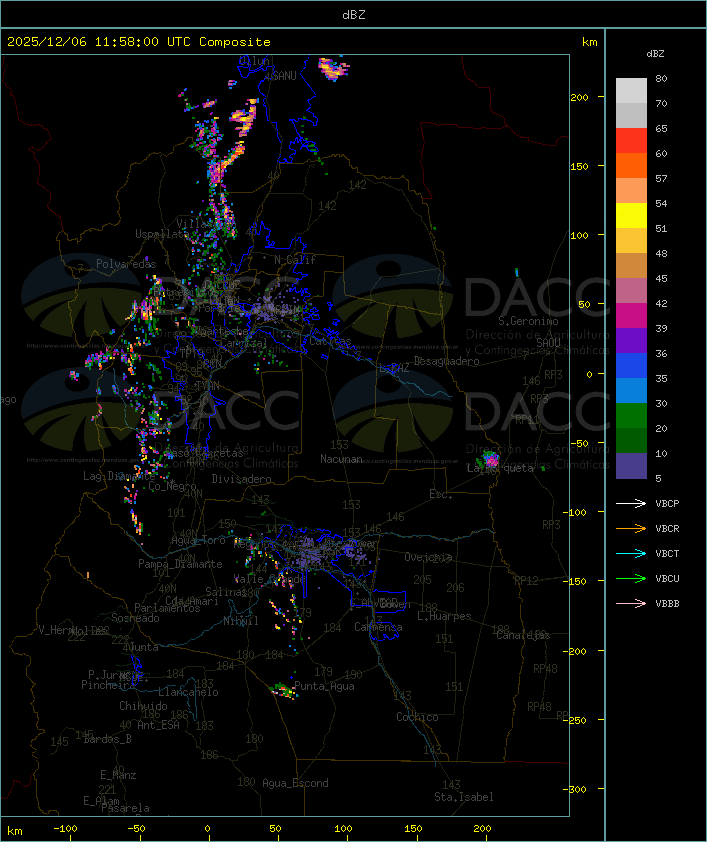Click the Punta_Agua place label
This screenshot has width=707, height=842.
[324, 686]
